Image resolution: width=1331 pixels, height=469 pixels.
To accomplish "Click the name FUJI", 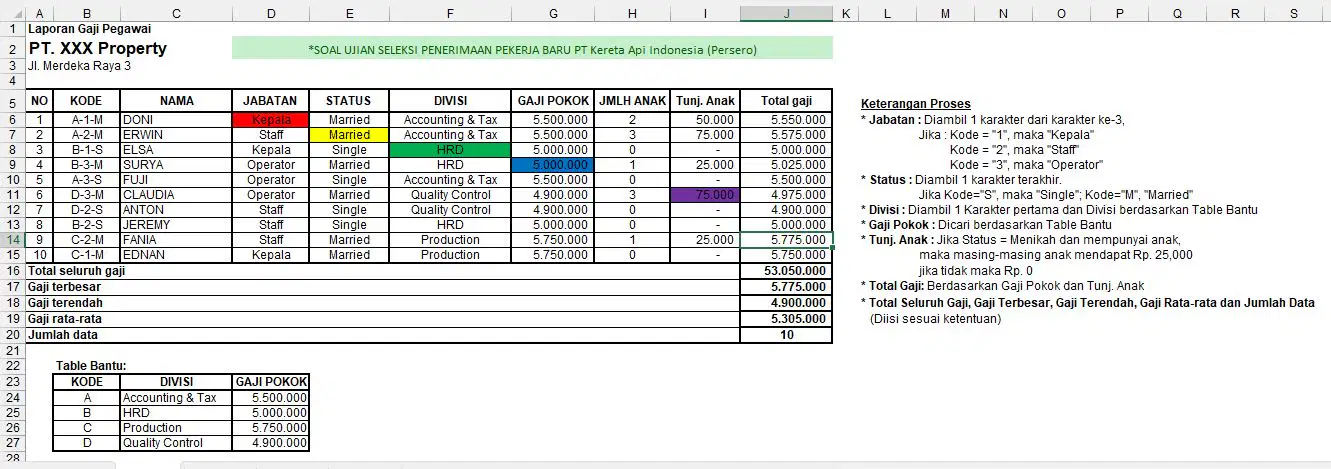I will click(137, 179).
